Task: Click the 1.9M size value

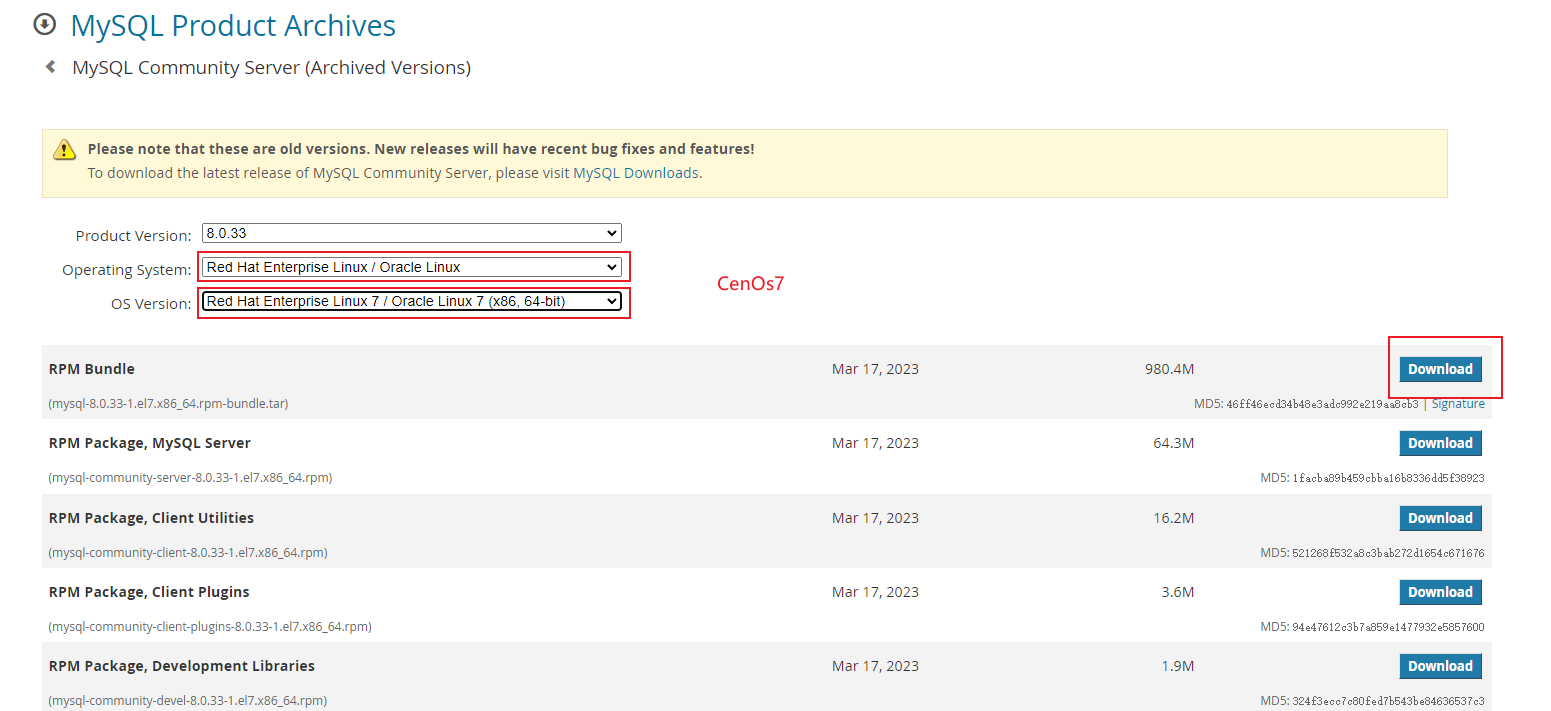Action: point(1178,666)
